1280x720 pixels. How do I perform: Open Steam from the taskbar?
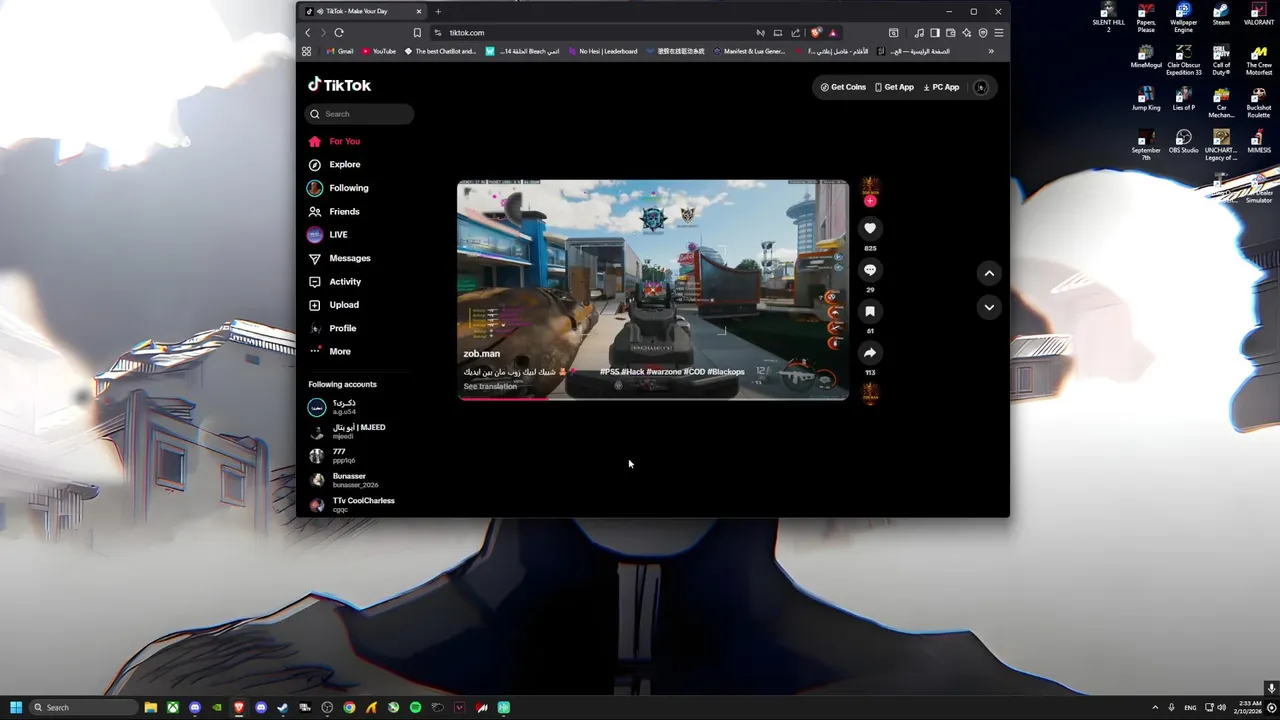(283, 707)
